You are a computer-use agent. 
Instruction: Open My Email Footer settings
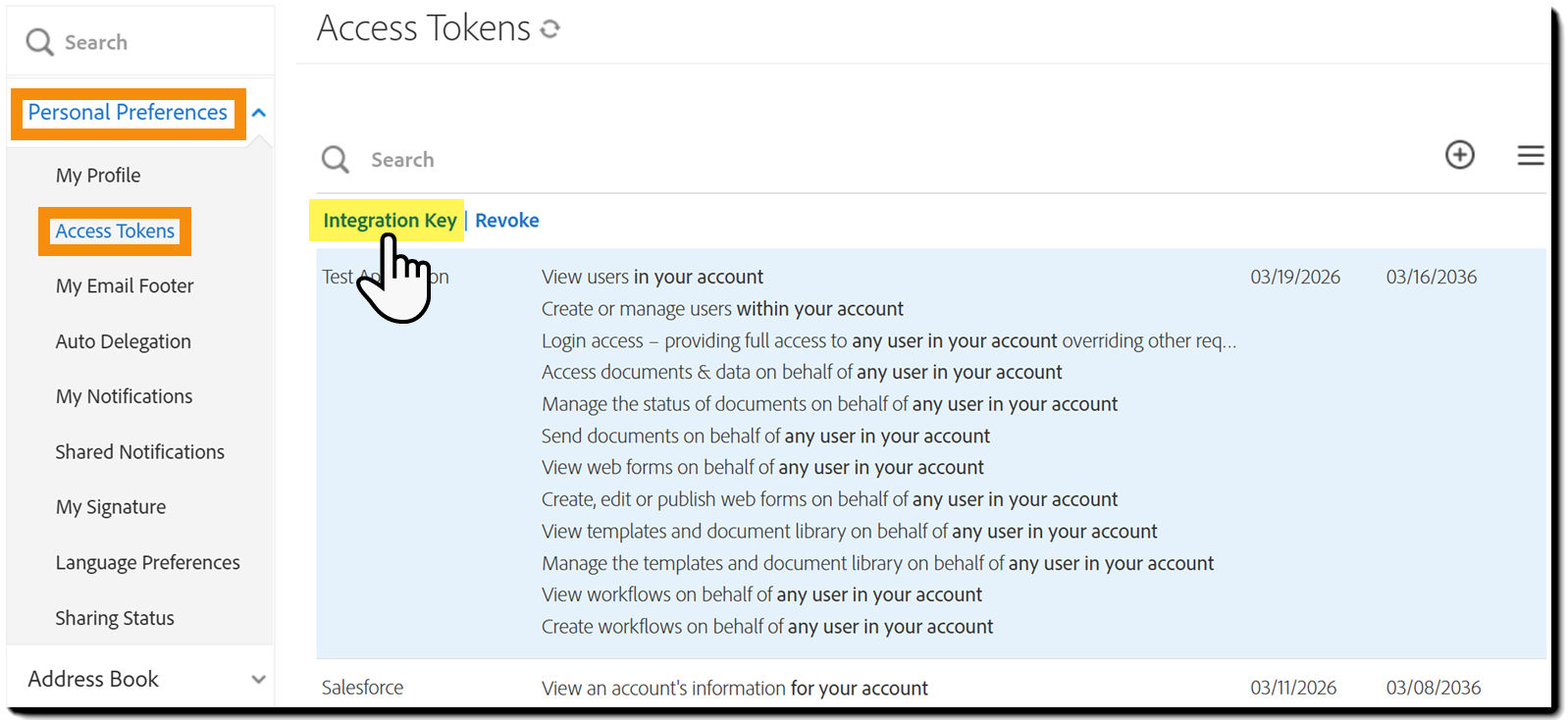pyautogui.click(x=124, y=285)
